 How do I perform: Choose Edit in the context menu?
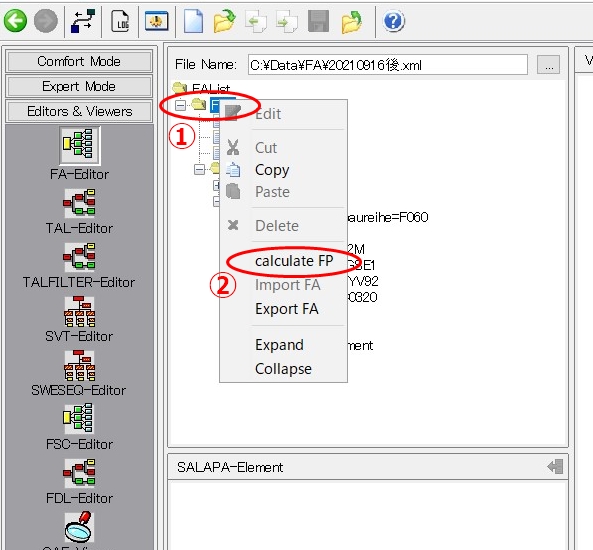point(283,114)
